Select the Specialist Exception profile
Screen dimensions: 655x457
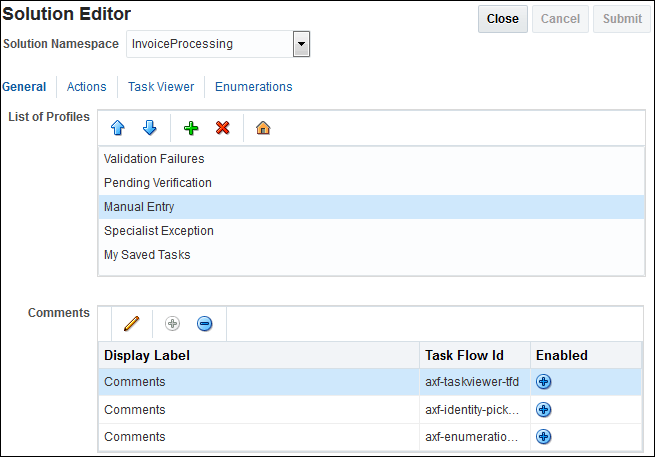[371, 231]
